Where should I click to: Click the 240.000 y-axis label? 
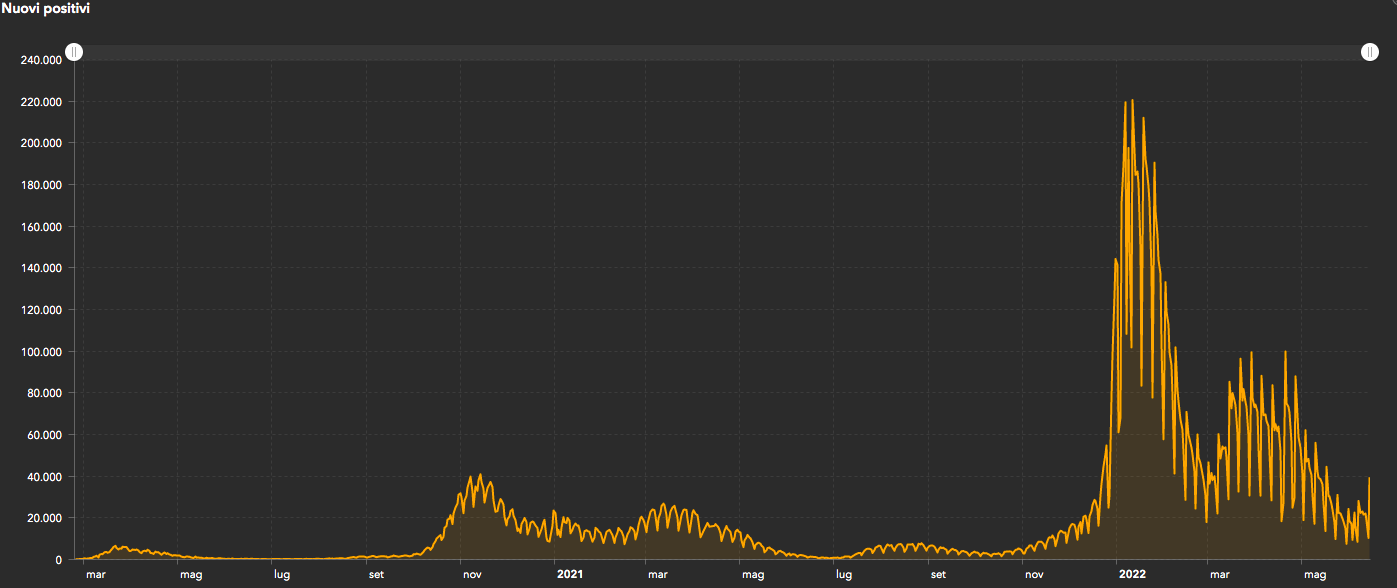(x=41, y=60)
